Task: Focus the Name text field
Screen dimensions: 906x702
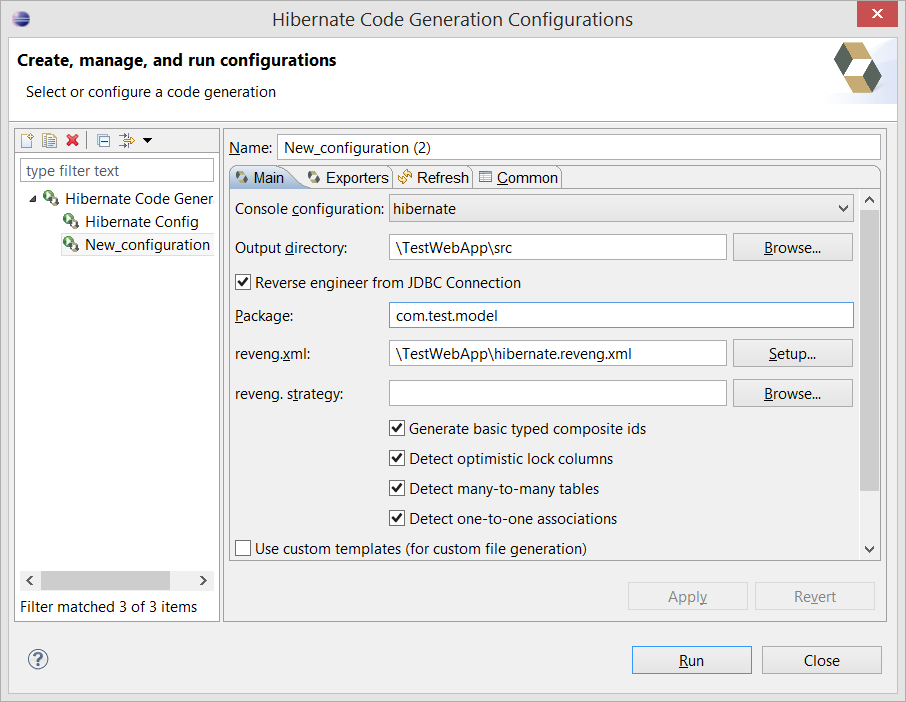Action: tap(579, 147)
